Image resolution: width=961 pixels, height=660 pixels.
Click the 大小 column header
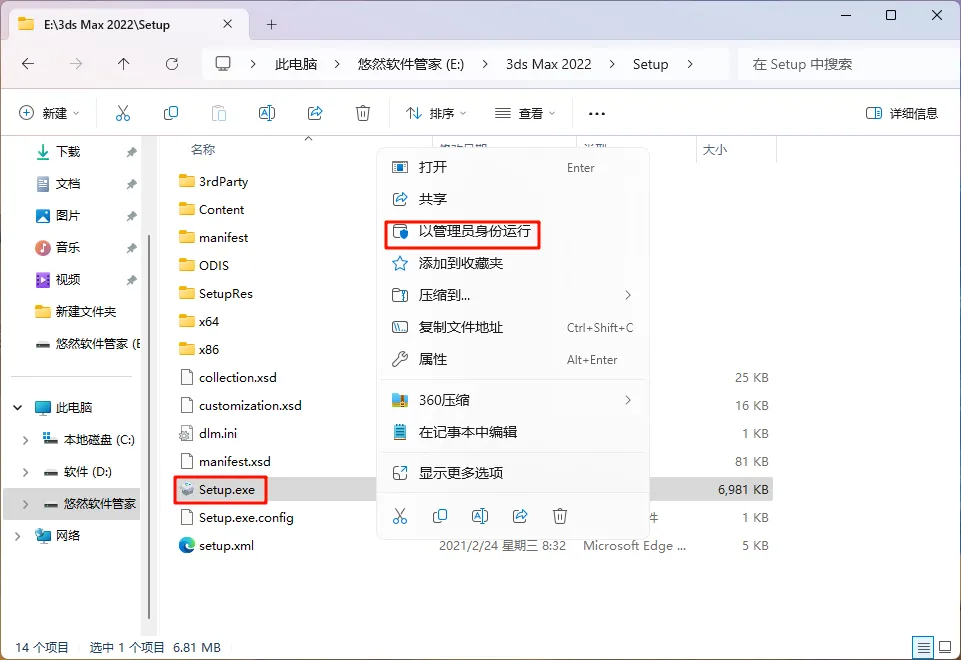pyautogui.click(x=715, y=150)
